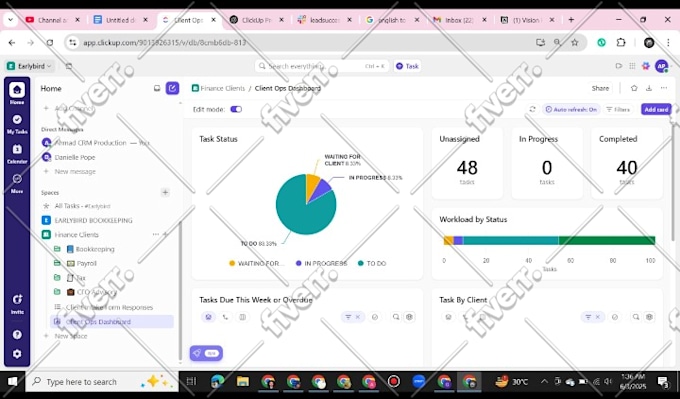680x399 pixels.
Task: Select board view icon in Tasks Due card
Action: 242,317
